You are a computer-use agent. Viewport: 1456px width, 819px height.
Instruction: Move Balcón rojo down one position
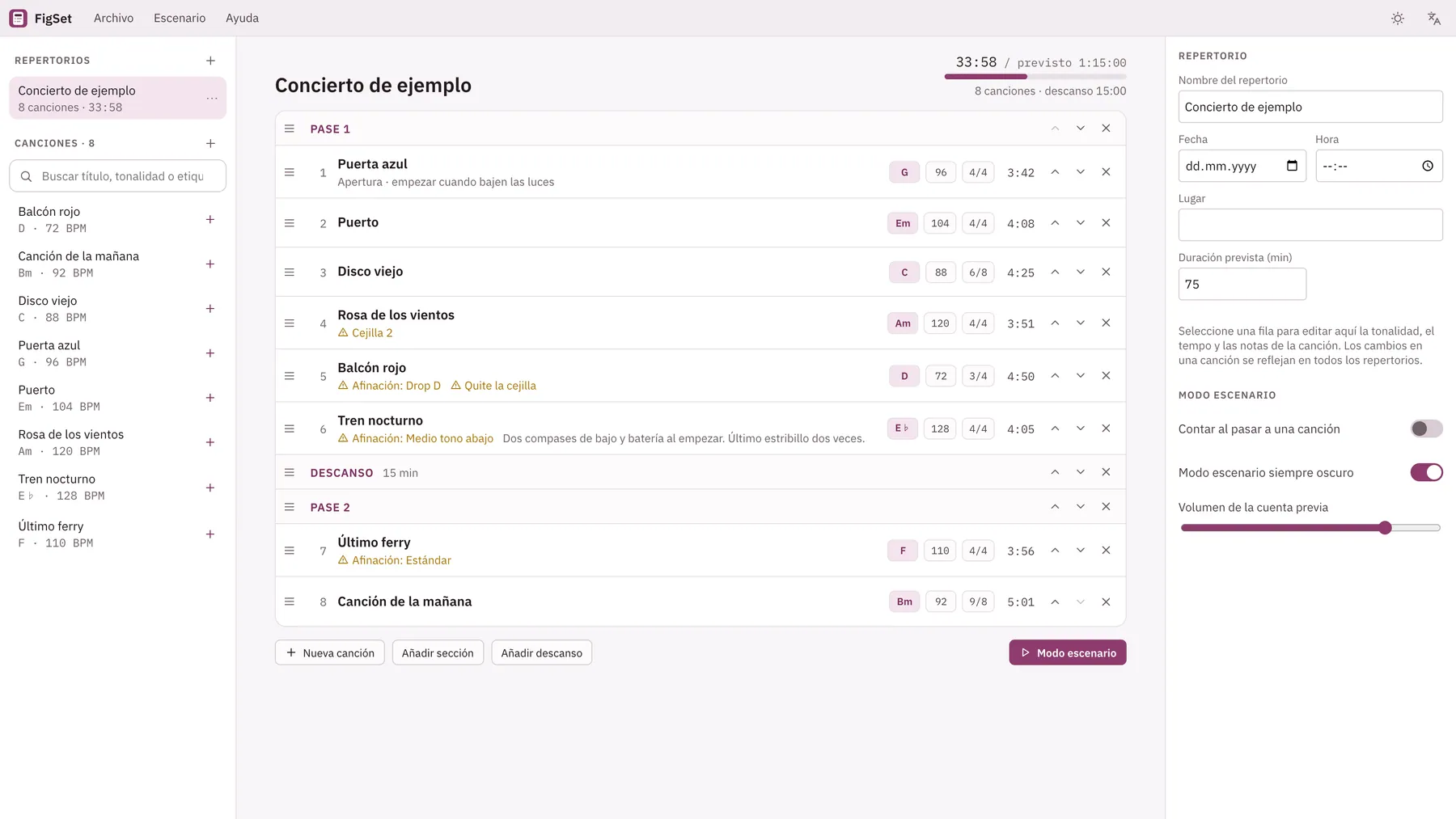point(1080,376)
